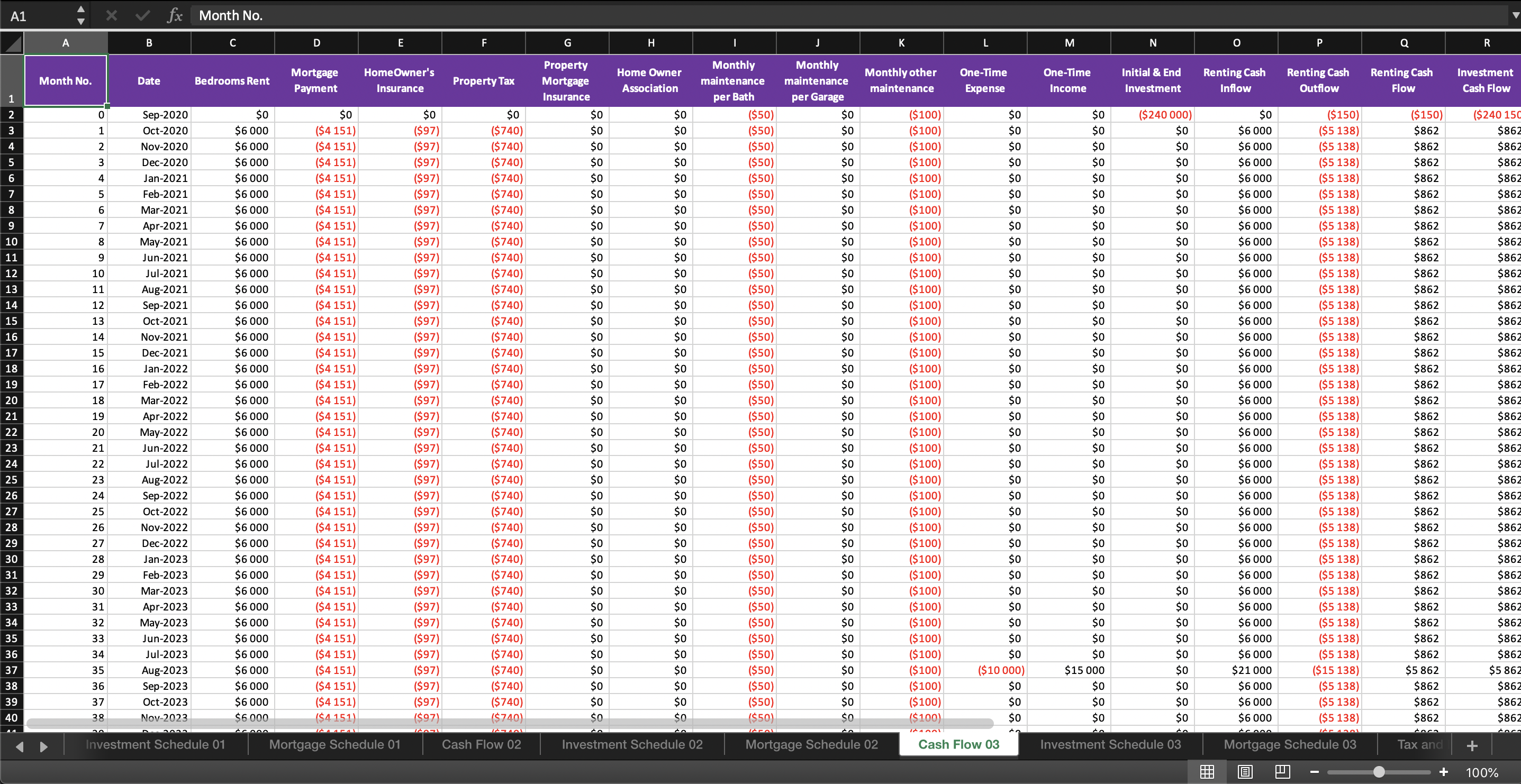The image size is (1521, 784).
Task: Click the Aug-2023 date cell
Action: [149, 670]
